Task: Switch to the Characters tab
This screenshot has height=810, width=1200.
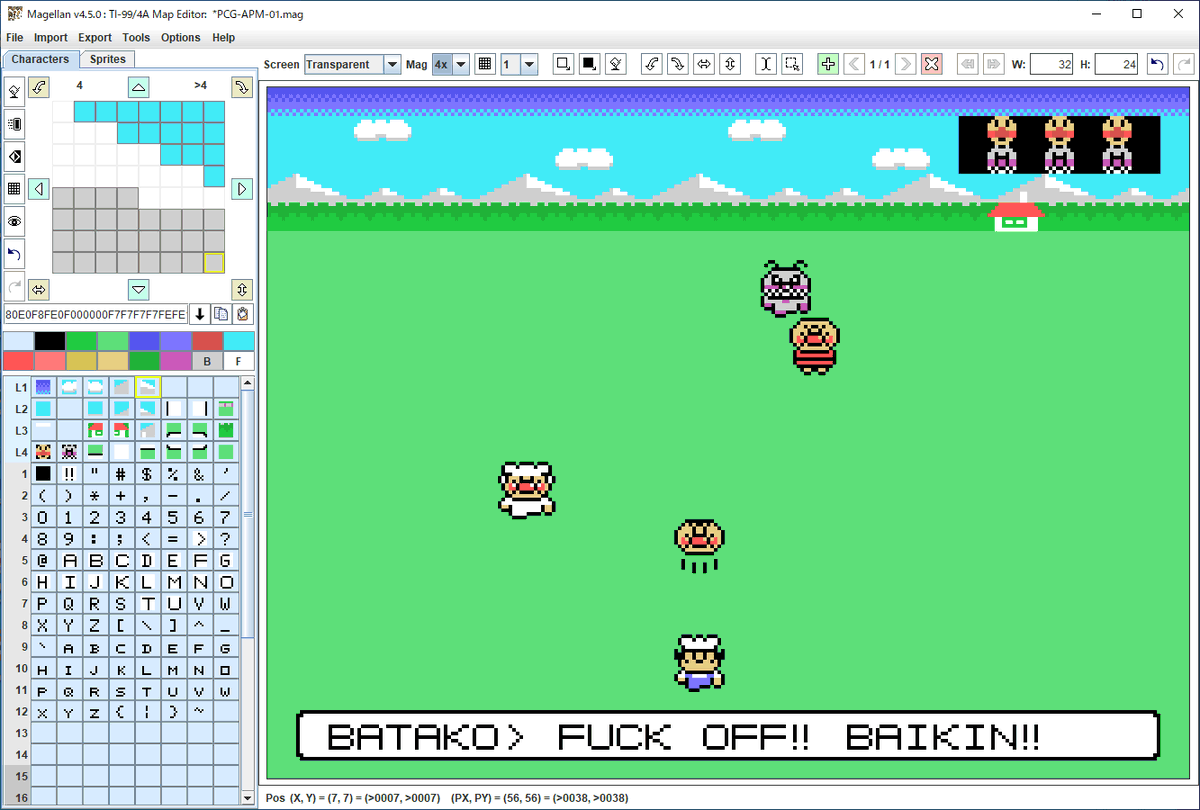Action: click(x=40, y=59)
